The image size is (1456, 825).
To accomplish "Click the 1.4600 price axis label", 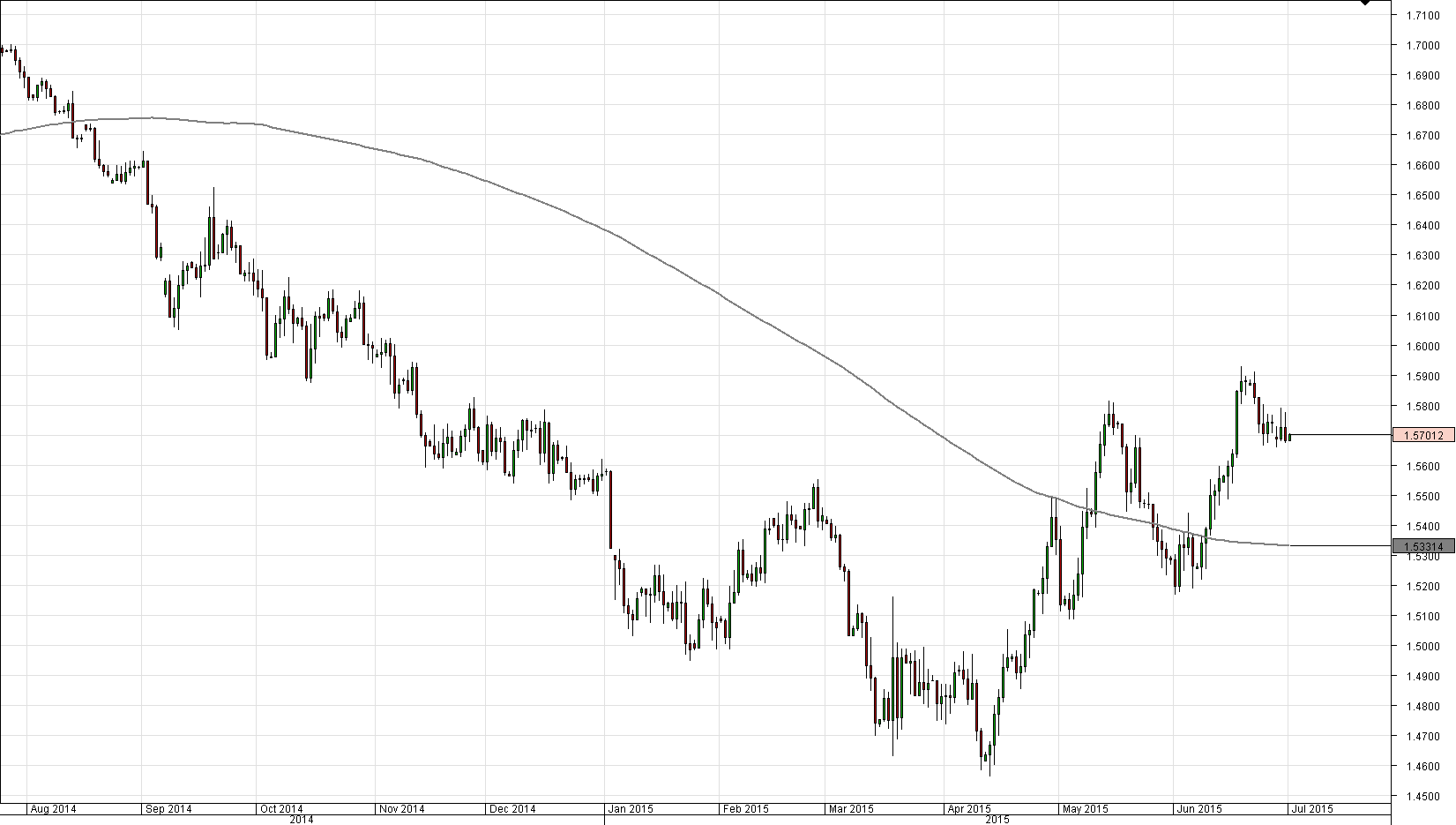I will pyautogui.click(x=1424, y=766).
